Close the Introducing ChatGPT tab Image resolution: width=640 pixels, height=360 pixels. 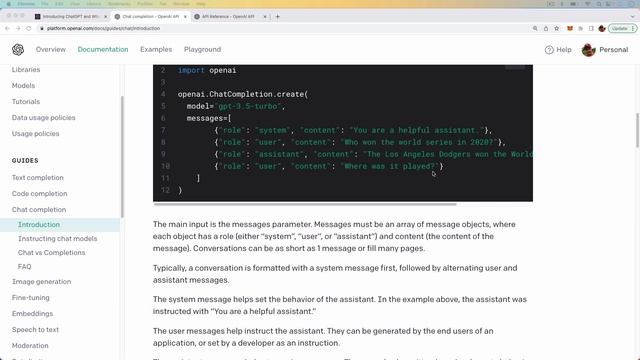point(105,17)
